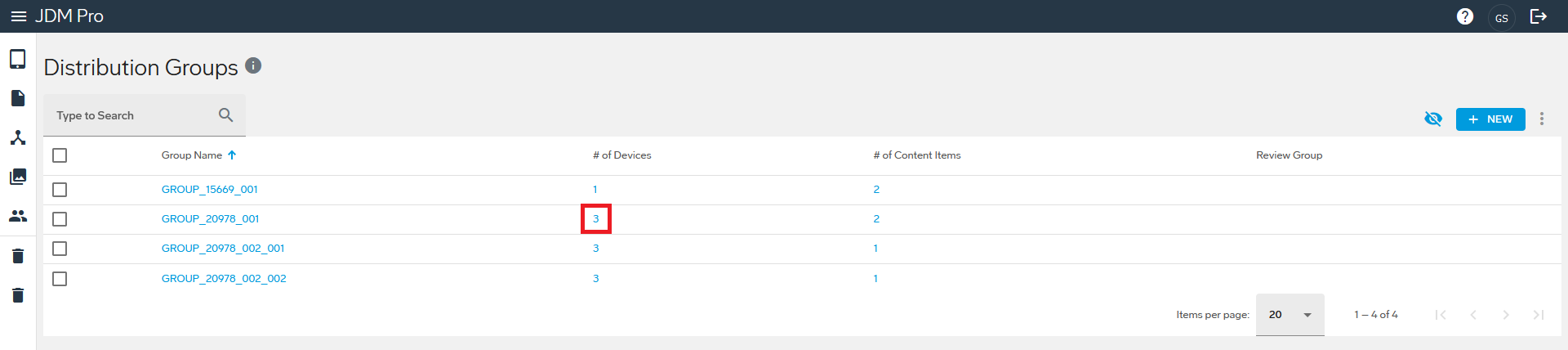
Task: Open content items count for GROUP_20978_002_002
Action: coord(875,279)
